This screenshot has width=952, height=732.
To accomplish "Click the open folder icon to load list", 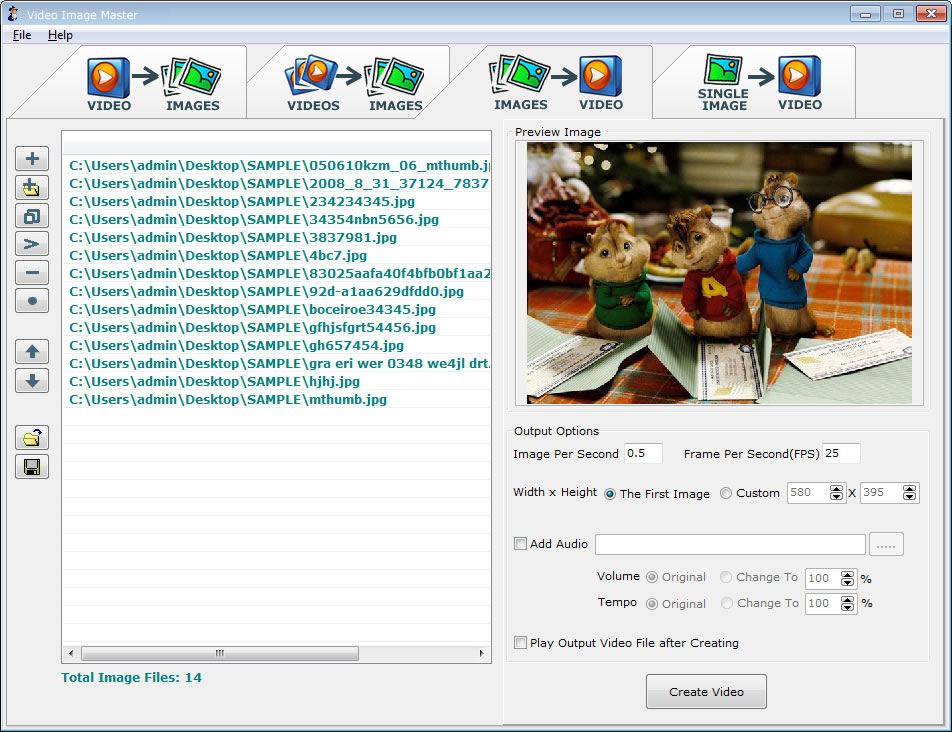I will 32,438.
